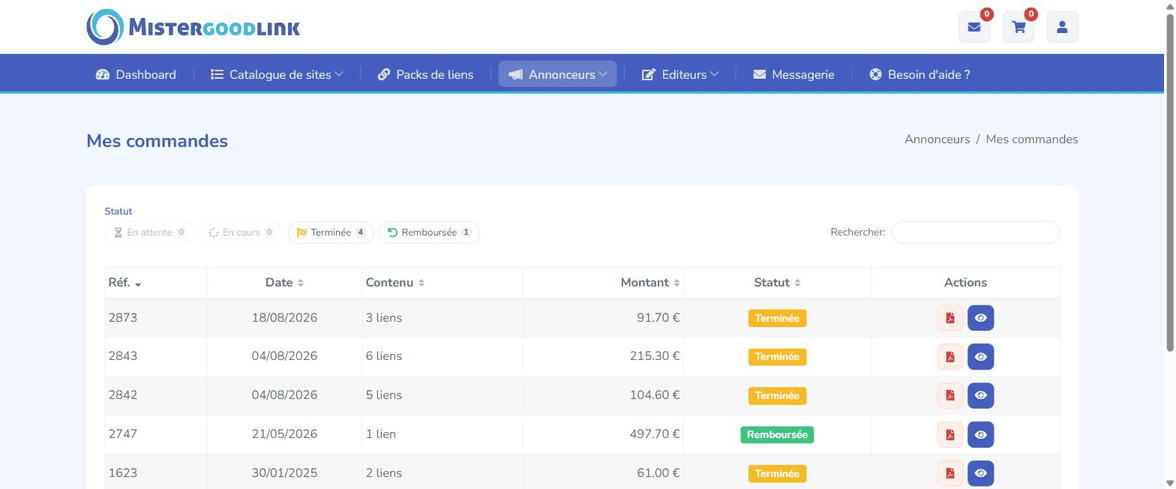The image size is (1176, 489).
Task: Click the amount 497.70 €
Action: point(655,434)
